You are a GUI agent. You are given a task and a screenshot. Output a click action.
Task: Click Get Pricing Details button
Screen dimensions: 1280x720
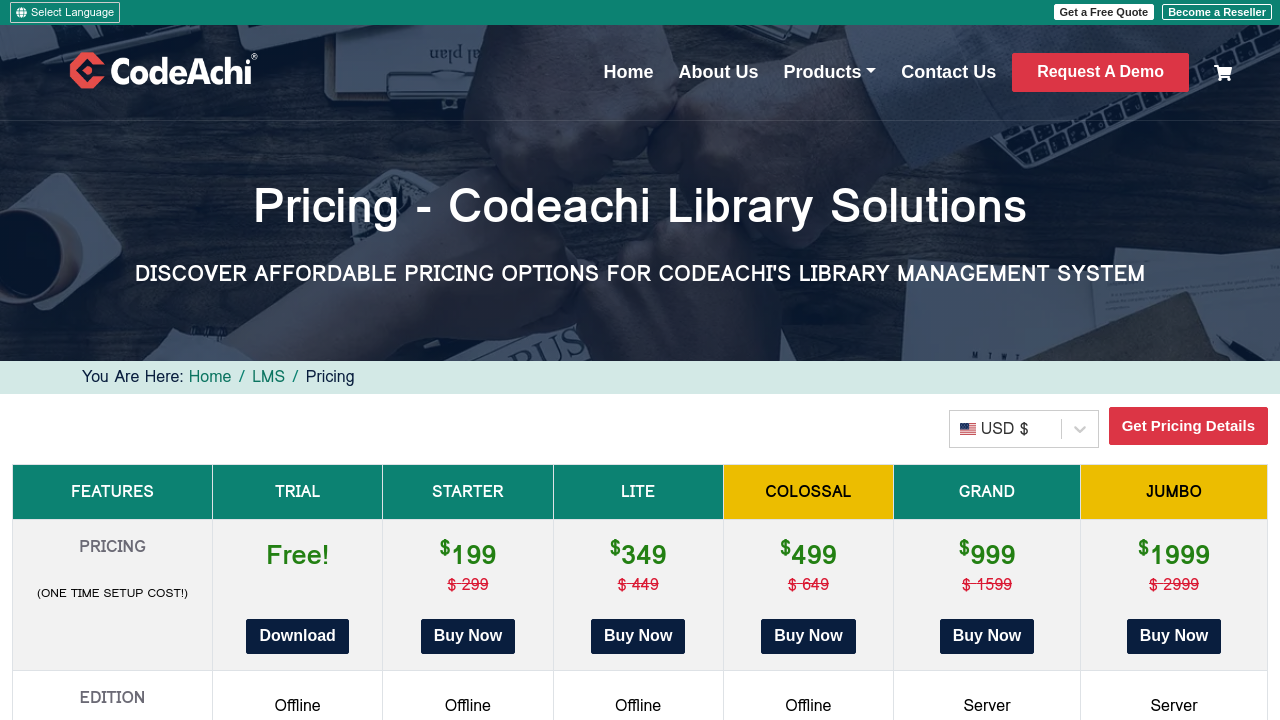pos(1188,426)
